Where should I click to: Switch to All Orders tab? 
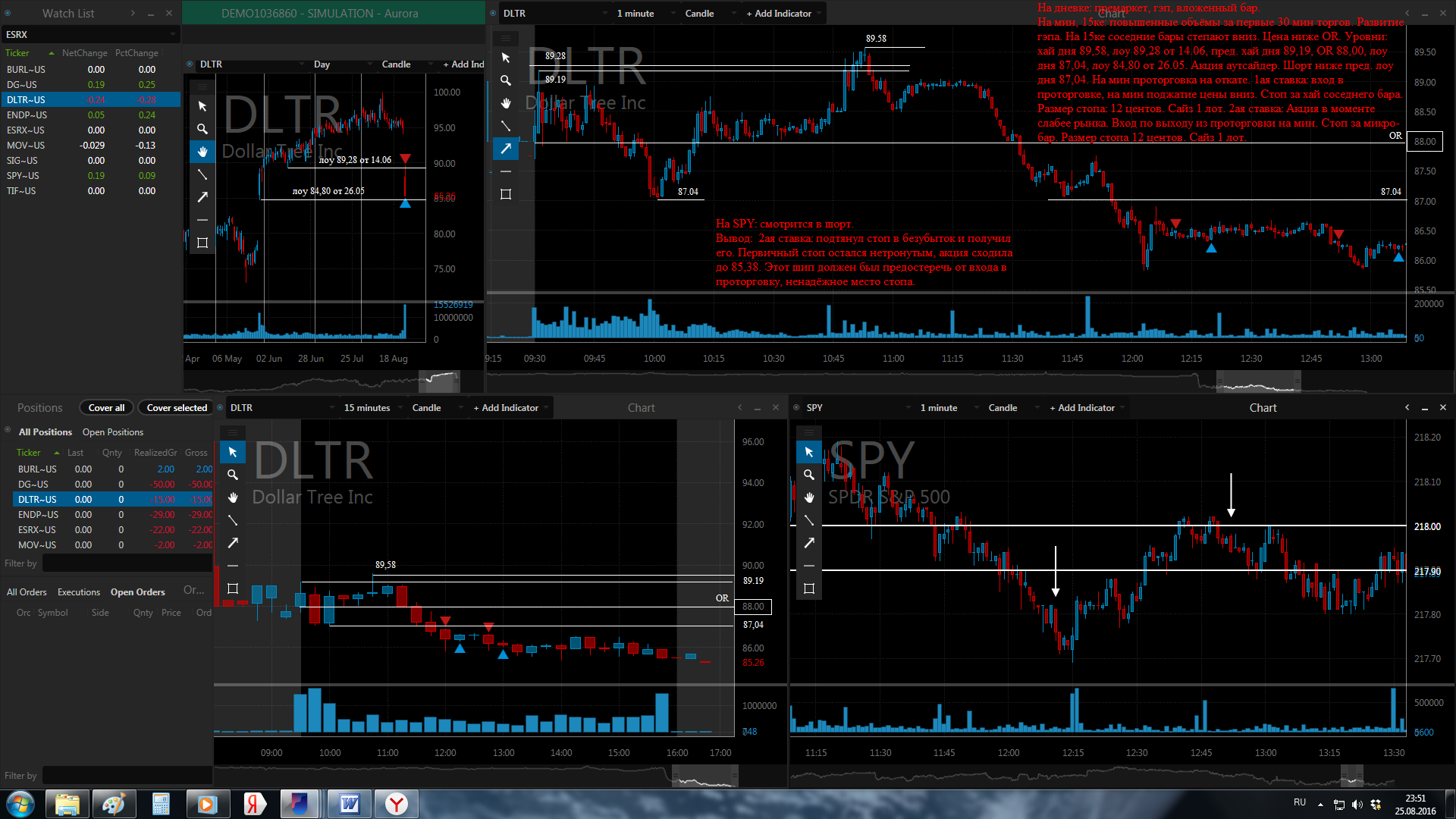[x=27, y=591]
